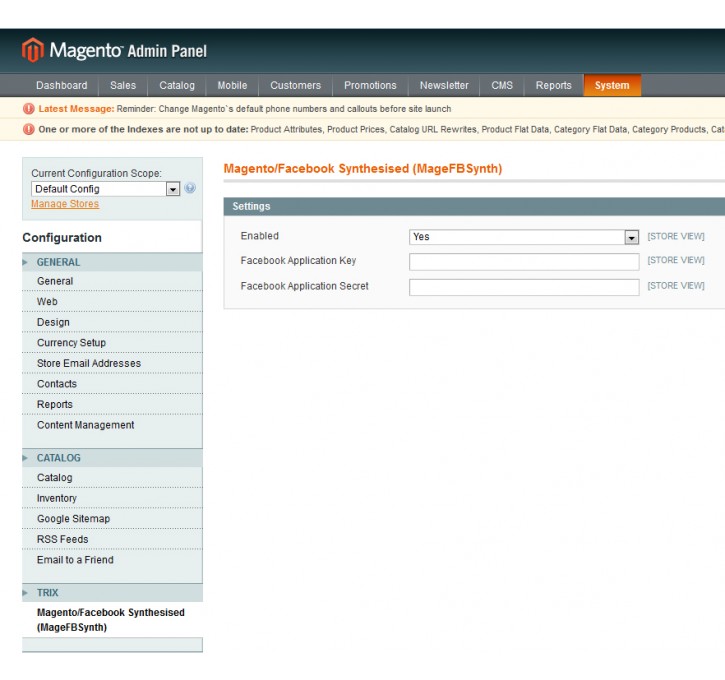Click the Facebook Application Key label

click(x=298, y=261)
